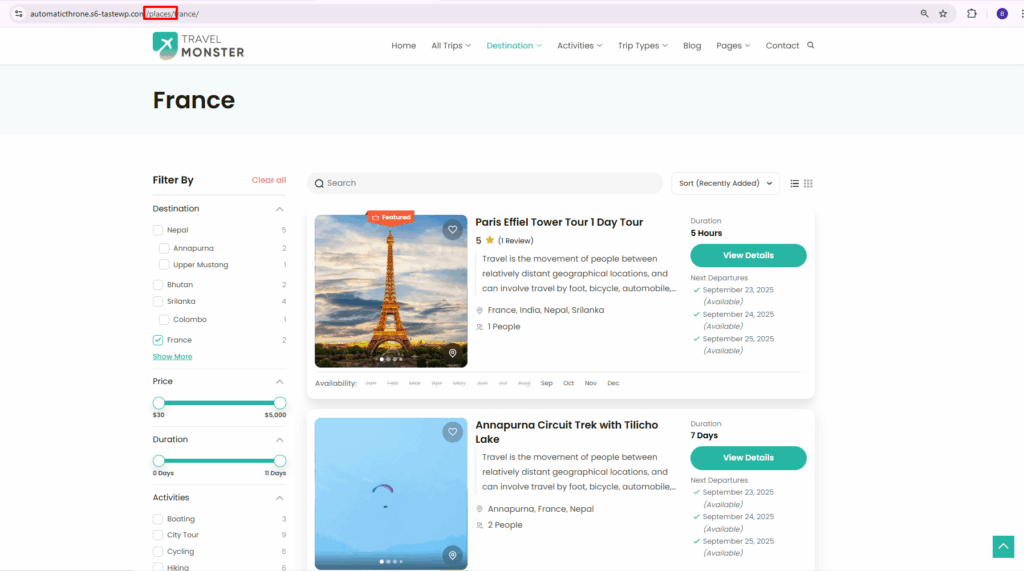Click View Details for Paris tour
The image size is (1024, 571).
pos(748,256)
